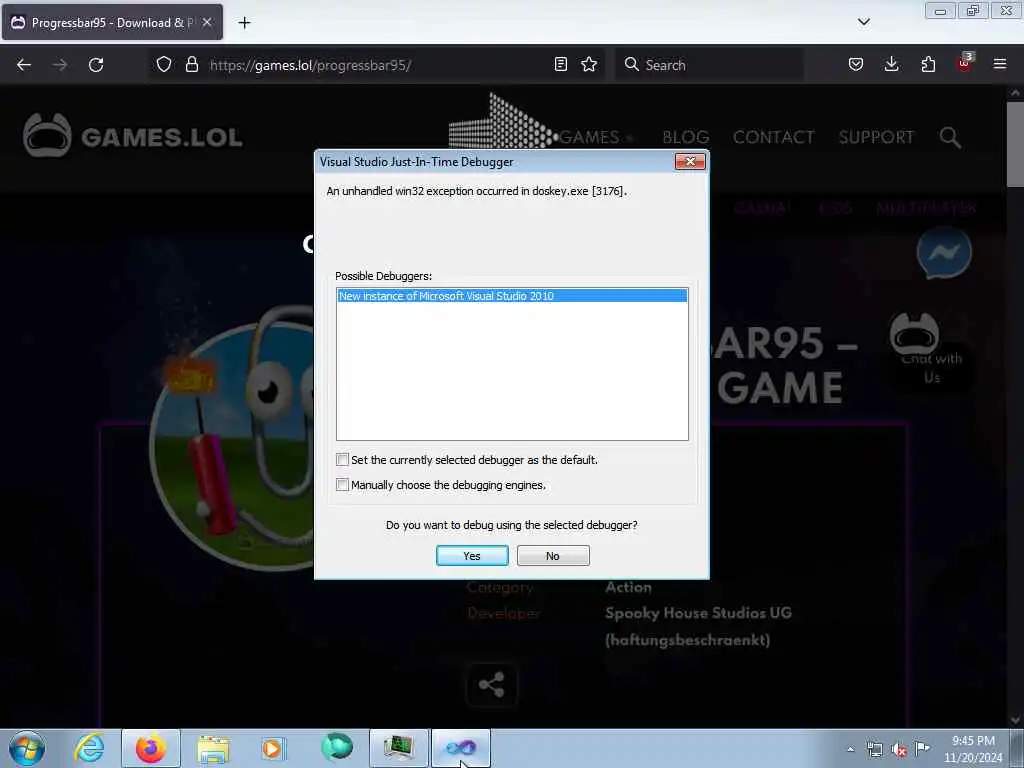
Task: Toggle reader view icon
Action: (560, 65)
